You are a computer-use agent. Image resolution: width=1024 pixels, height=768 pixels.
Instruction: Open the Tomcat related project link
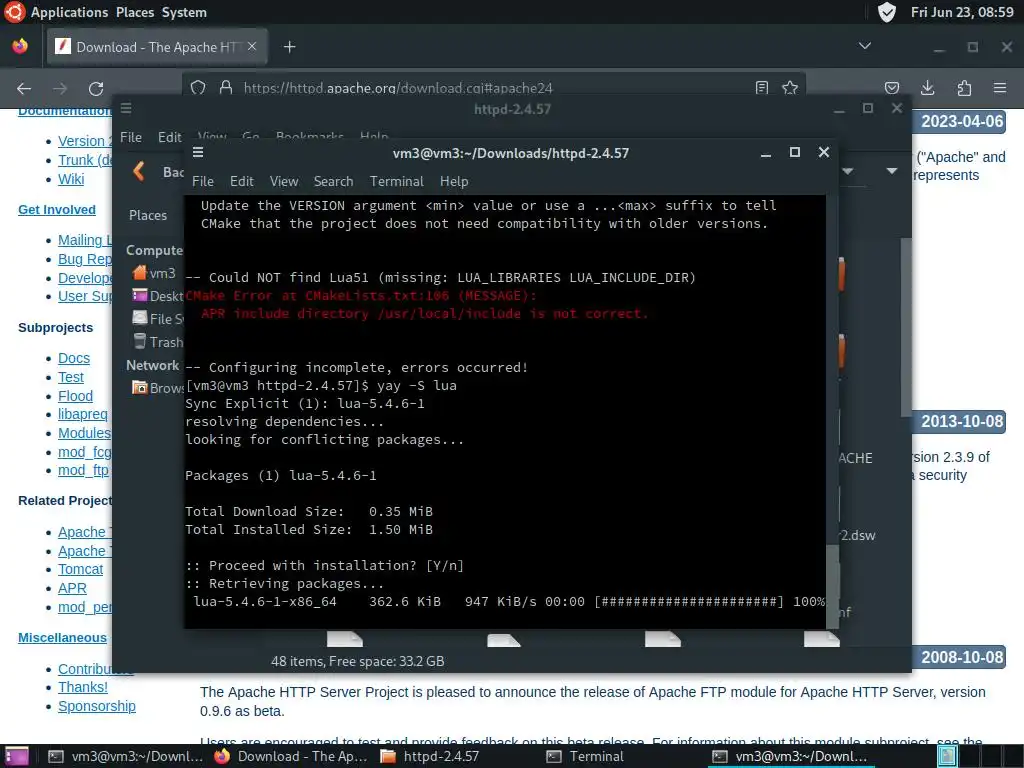[x=80, y=569]
